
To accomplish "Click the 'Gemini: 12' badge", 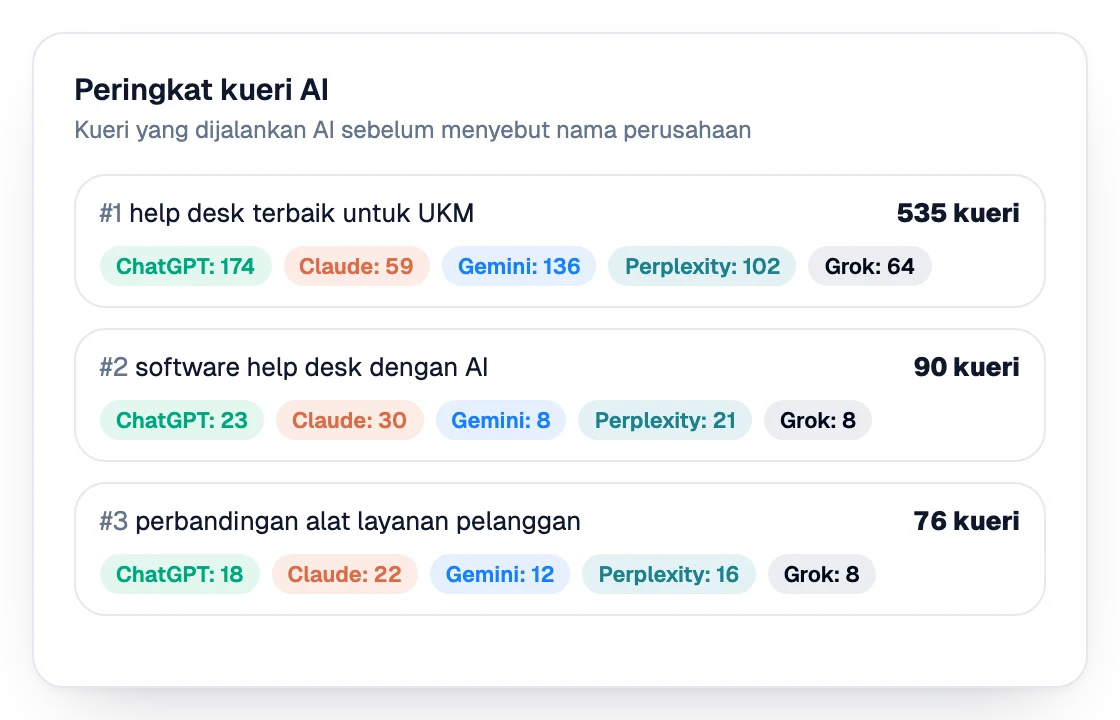I will 500,574.
